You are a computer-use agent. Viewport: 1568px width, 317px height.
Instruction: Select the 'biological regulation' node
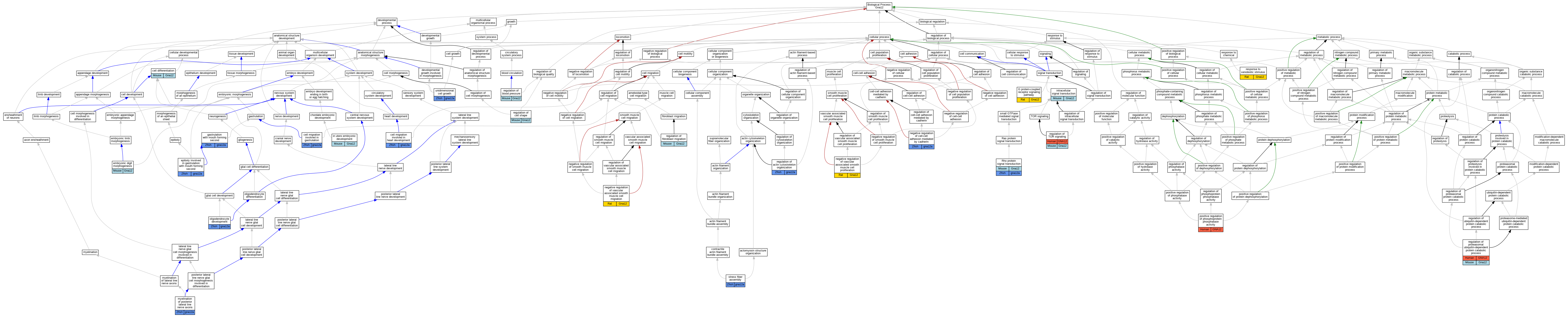[x=932, y=21]
